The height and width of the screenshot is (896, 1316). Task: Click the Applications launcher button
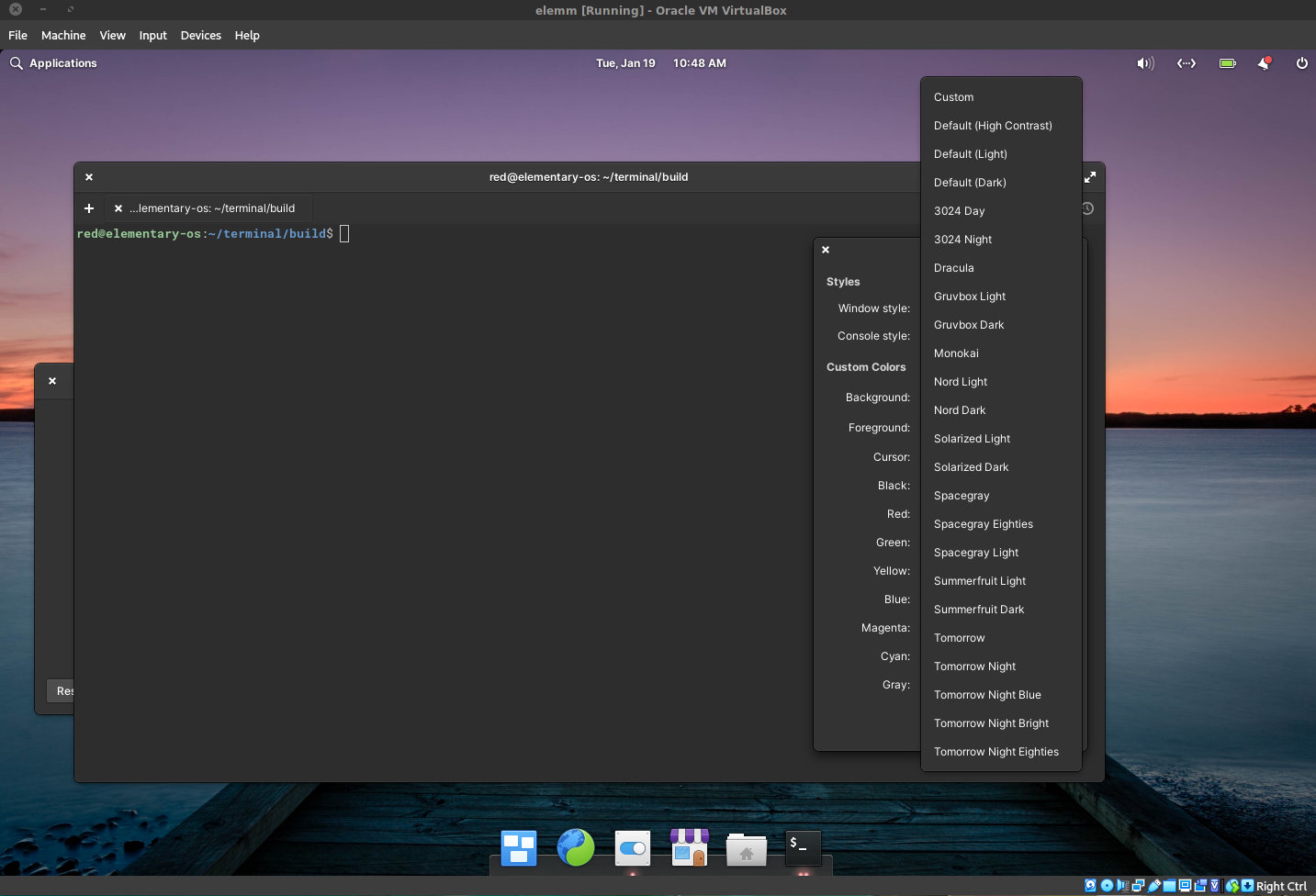coord(53,63)
